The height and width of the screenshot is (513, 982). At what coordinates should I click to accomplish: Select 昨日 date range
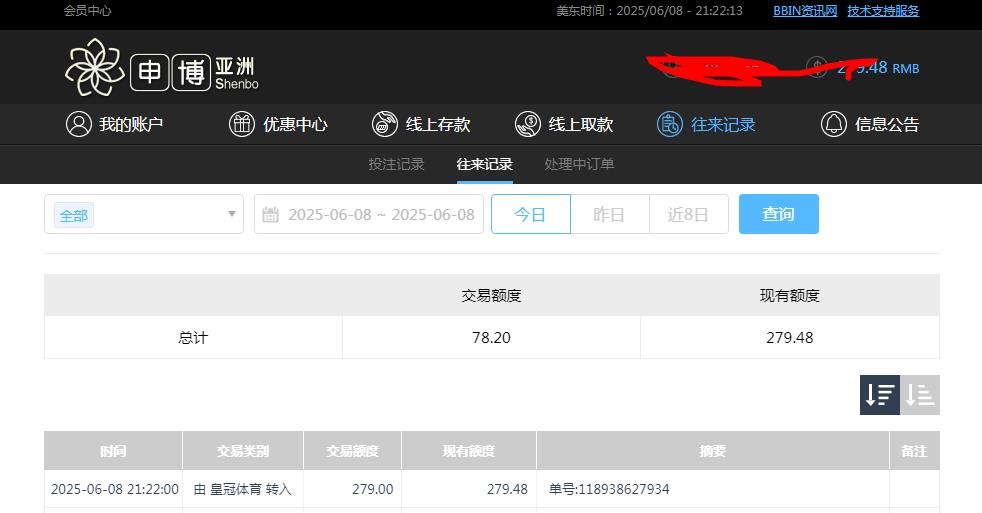tap(609, 214)
